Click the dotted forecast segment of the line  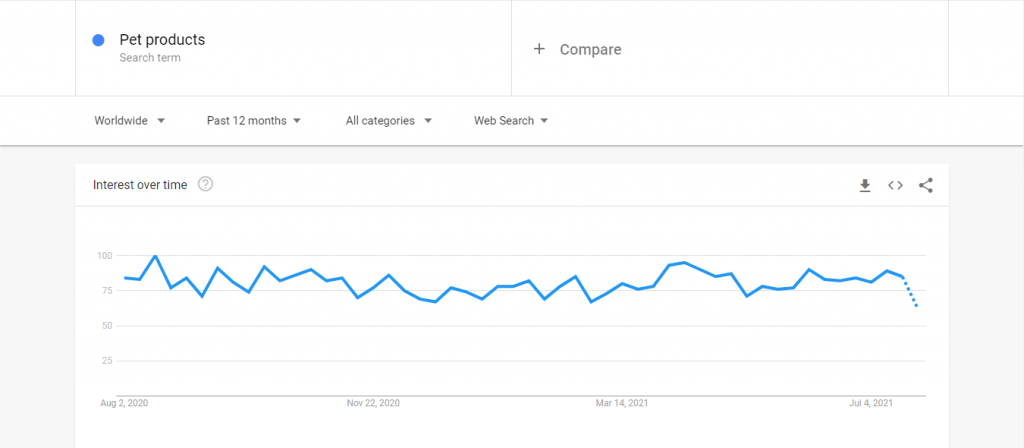(x=910, y=291)
